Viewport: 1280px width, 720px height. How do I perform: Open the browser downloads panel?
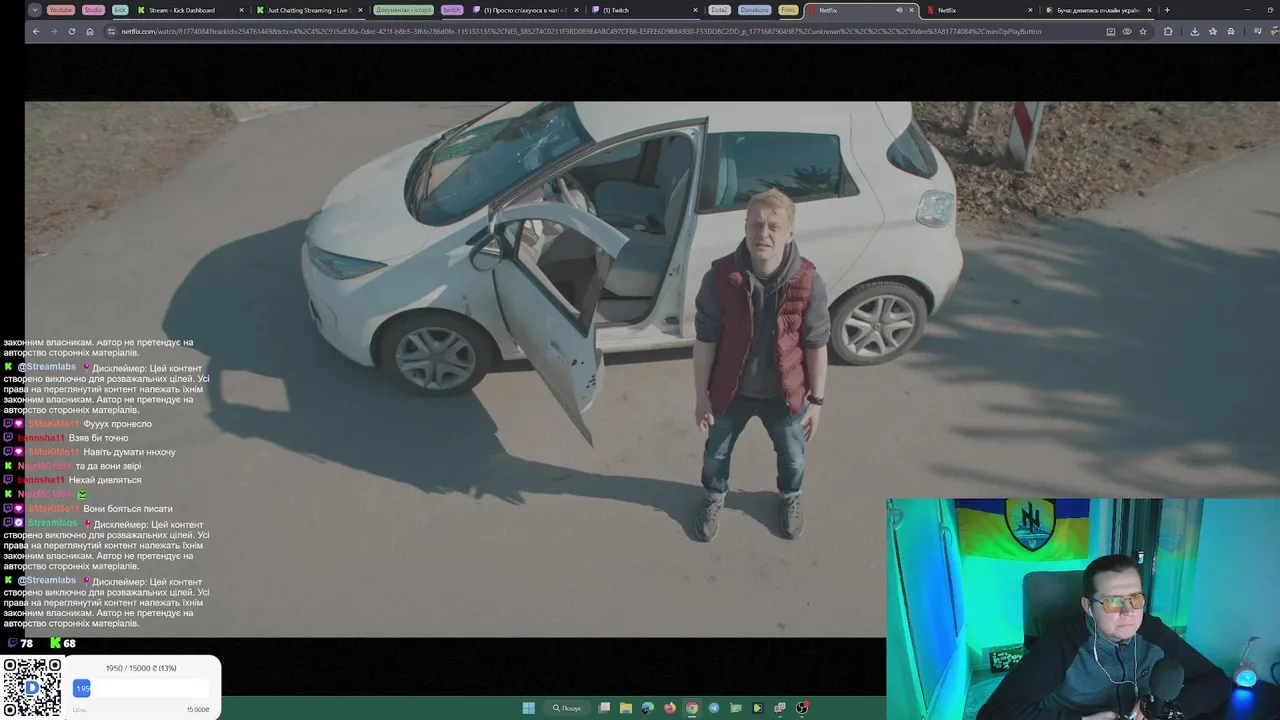(1195, 31)
